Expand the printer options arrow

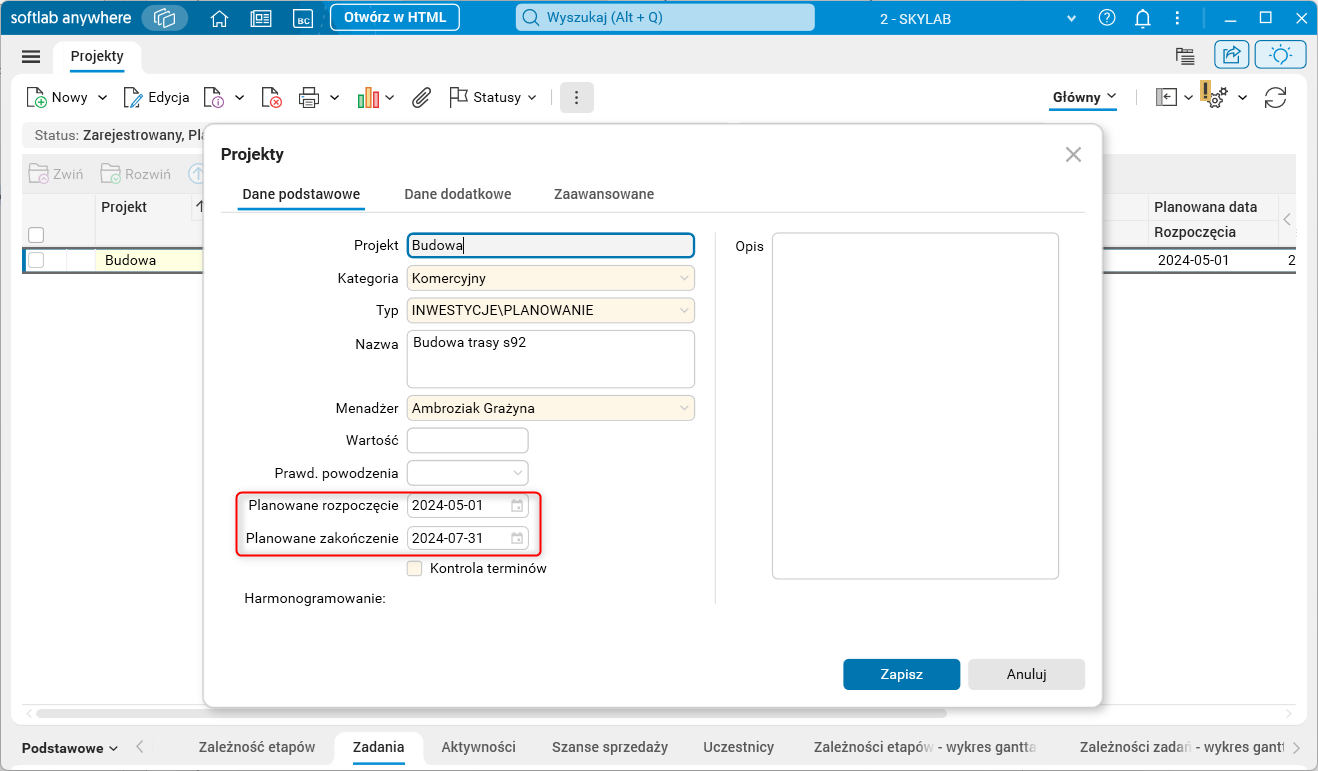tap(335, 97)
